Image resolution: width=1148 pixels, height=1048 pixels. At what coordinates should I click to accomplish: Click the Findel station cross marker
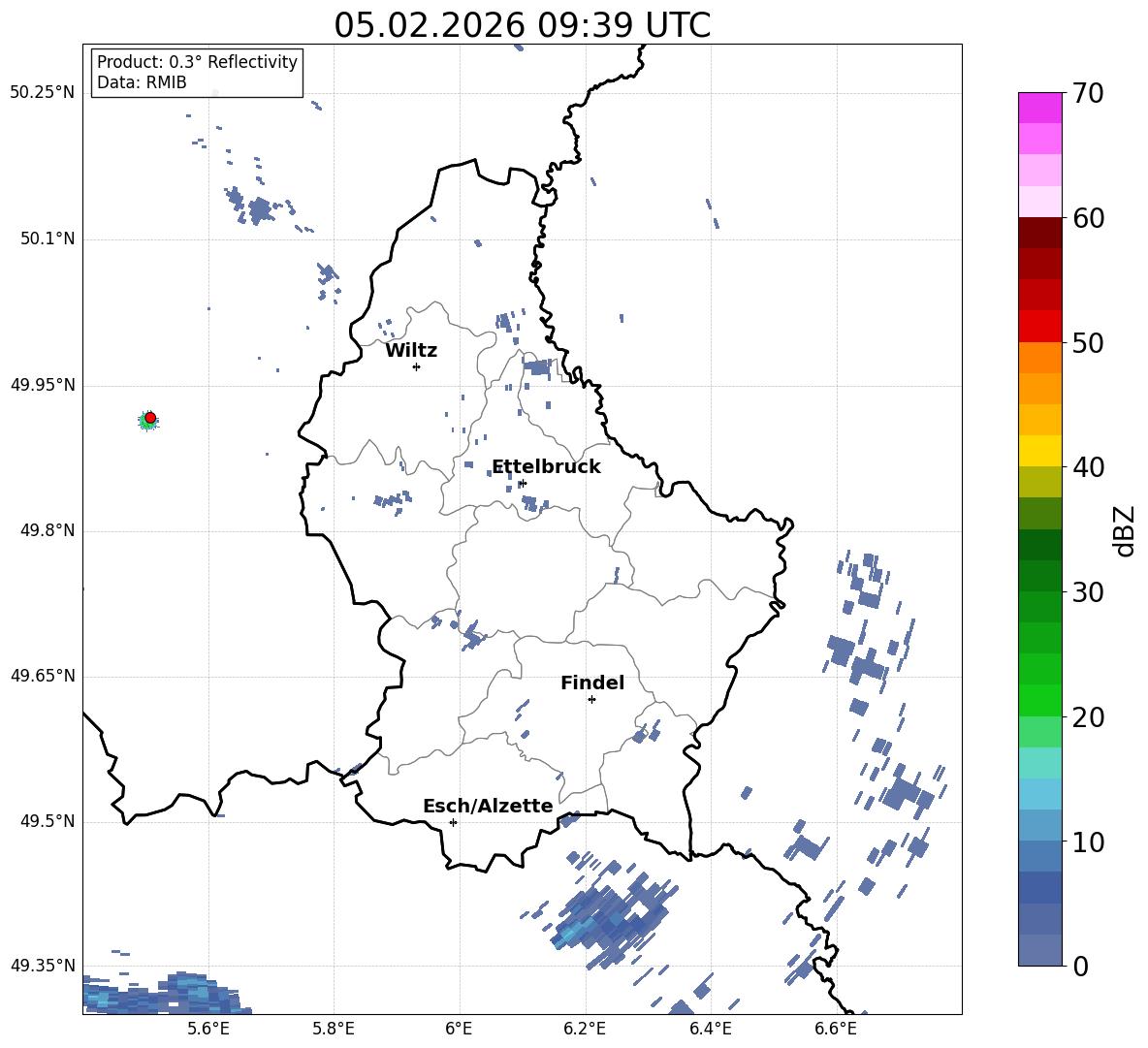pyautogui.click(x=591, y=700)
